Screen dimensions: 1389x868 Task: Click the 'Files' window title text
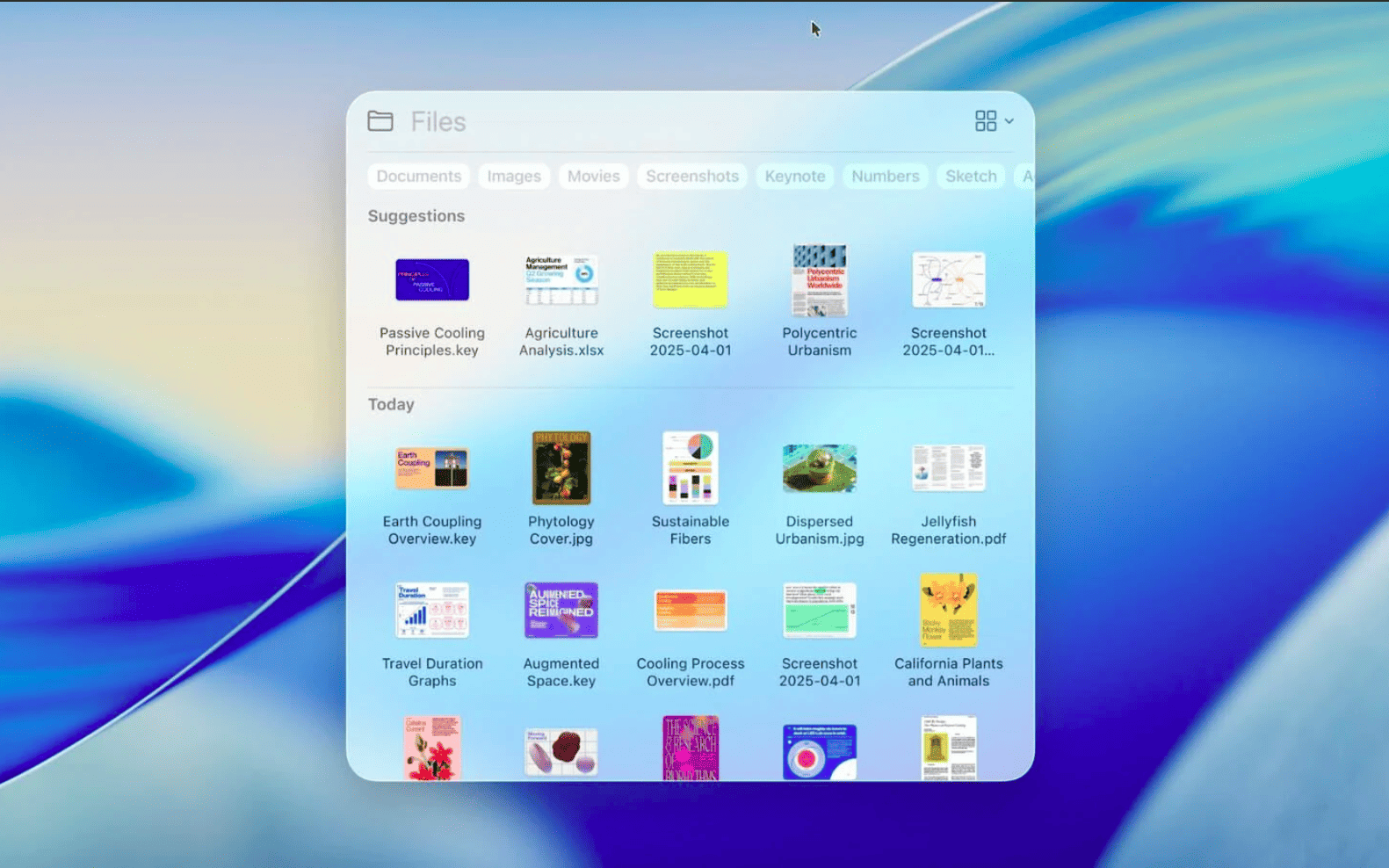tap(438, 121)
